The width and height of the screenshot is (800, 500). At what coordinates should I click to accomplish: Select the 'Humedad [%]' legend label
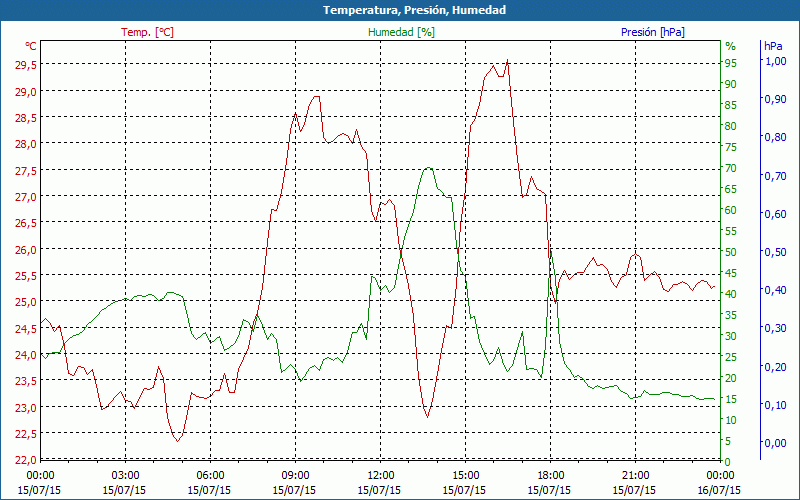(x=401, y=32)
